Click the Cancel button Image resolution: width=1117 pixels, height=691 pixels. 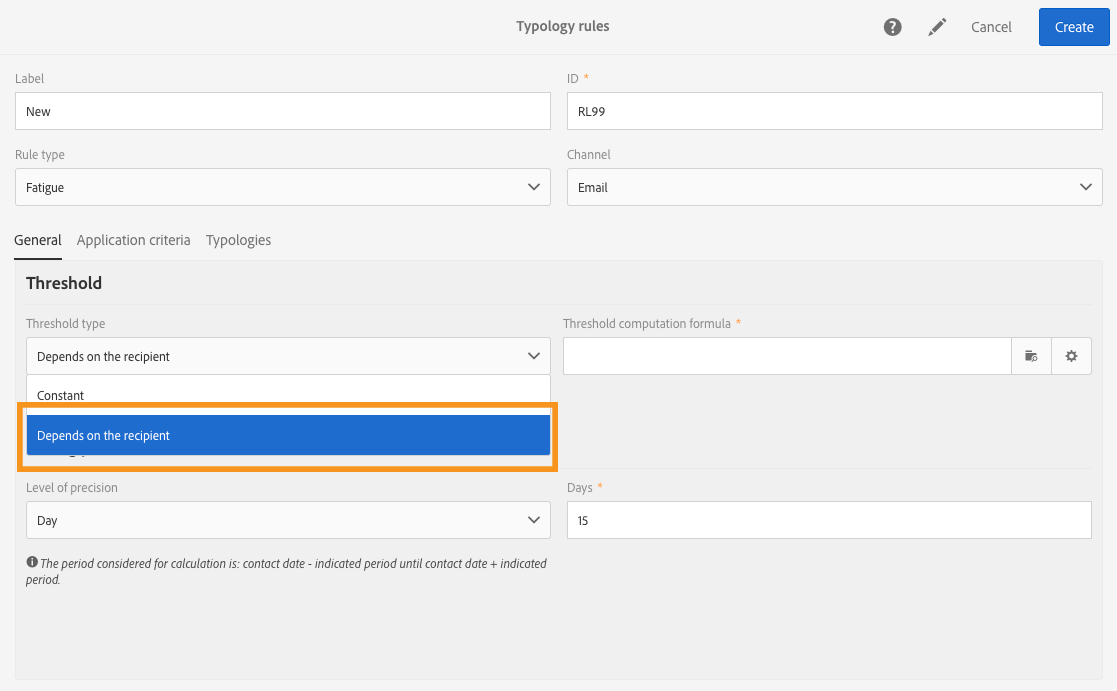(x=991, y=27)
